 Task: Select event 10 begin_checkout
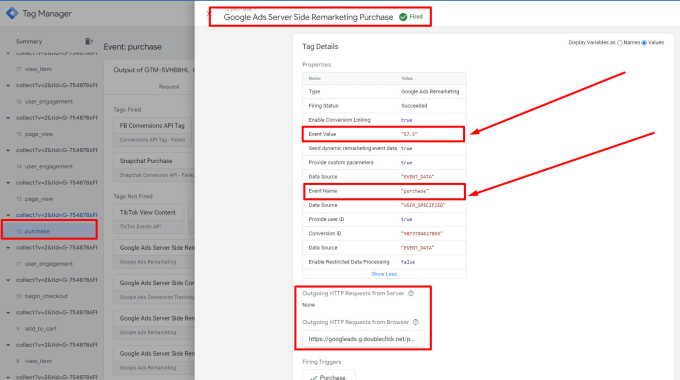(x=42, y=296)
